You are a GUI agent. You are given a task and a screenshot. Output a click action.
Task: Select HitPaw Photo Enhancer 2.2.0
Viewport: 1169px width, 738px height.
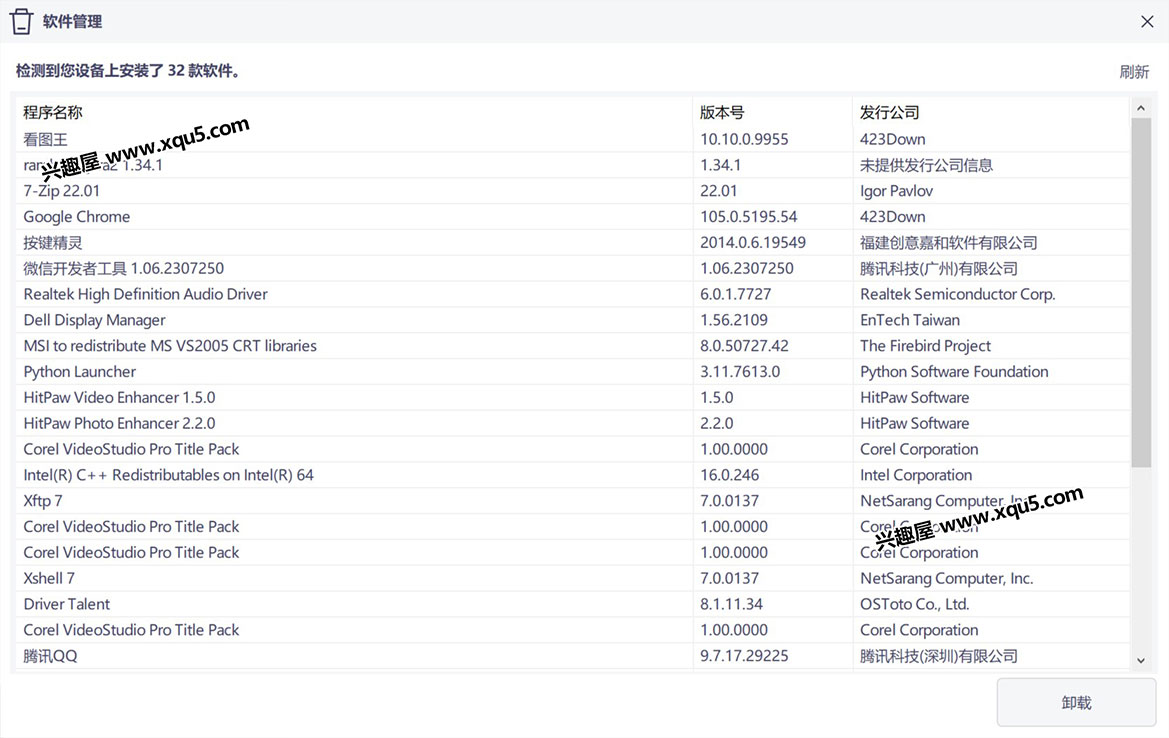119,423
